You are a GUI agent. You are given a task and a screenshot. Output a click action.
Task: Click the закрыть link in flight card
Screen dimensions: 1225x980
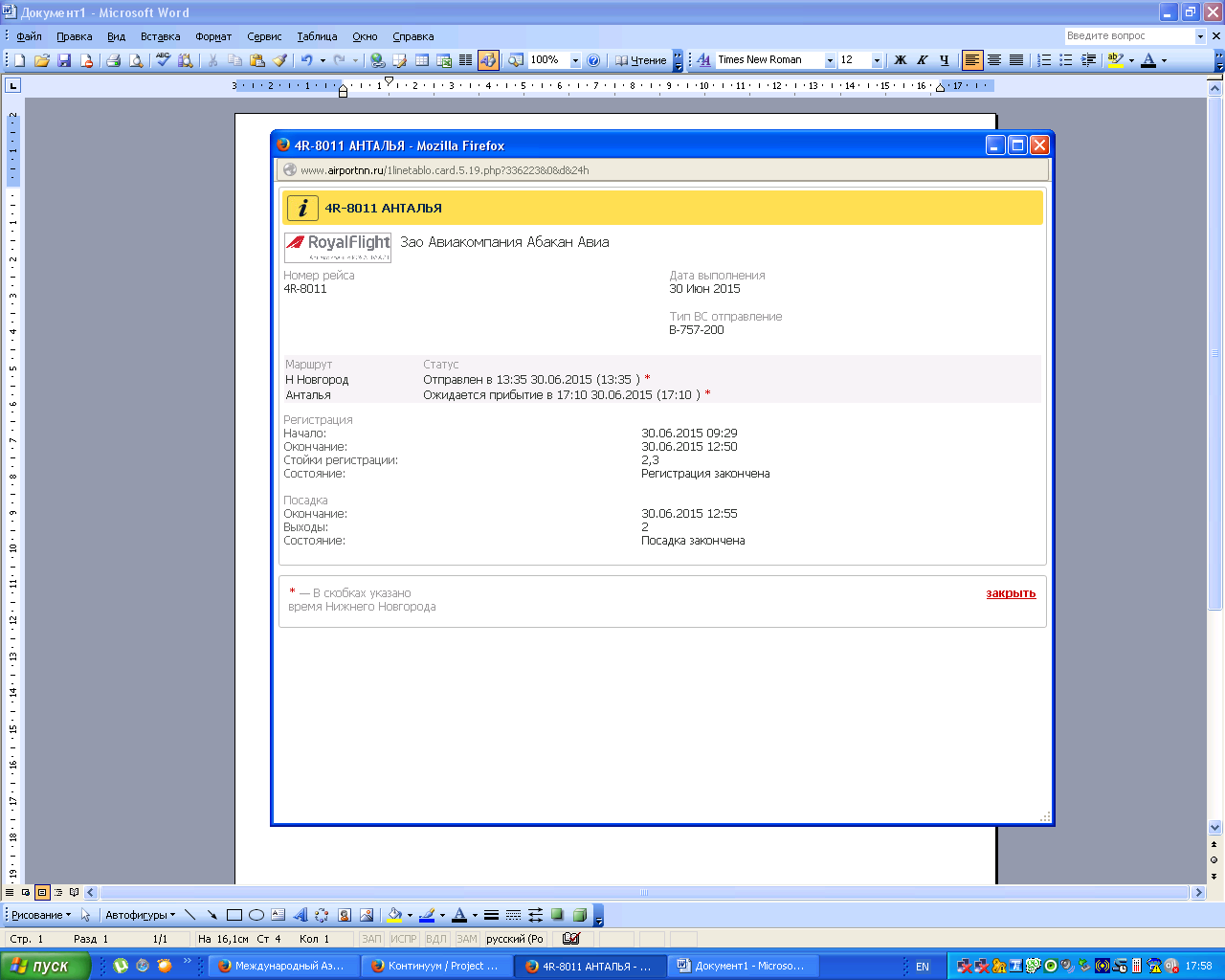point(1011,593)
